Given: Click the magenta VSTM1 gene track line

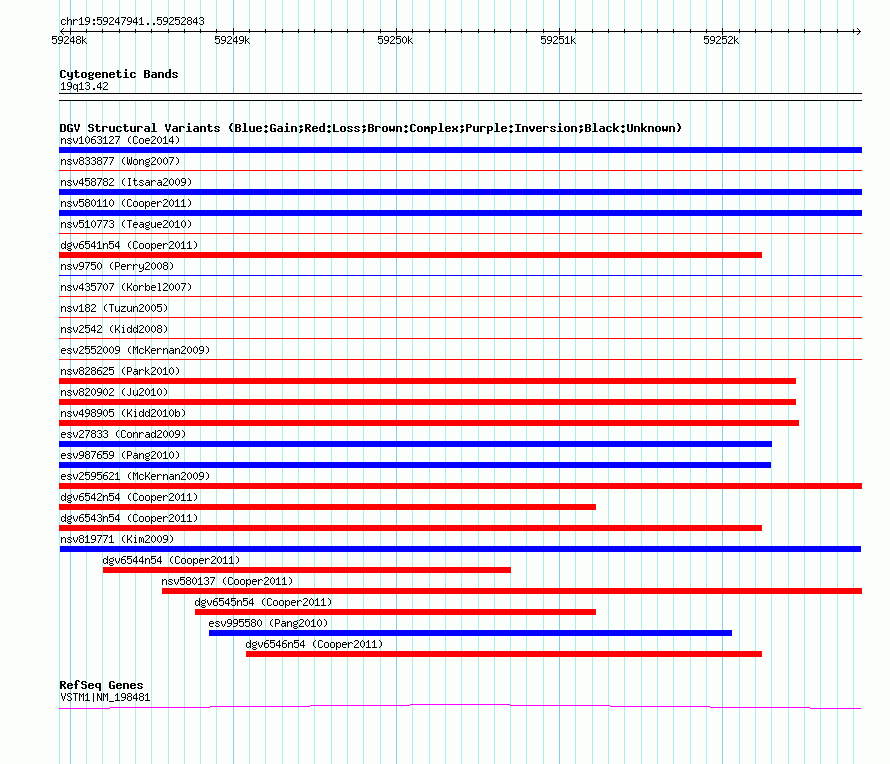Looking at the screenshot, I should (x=460, y=707).
